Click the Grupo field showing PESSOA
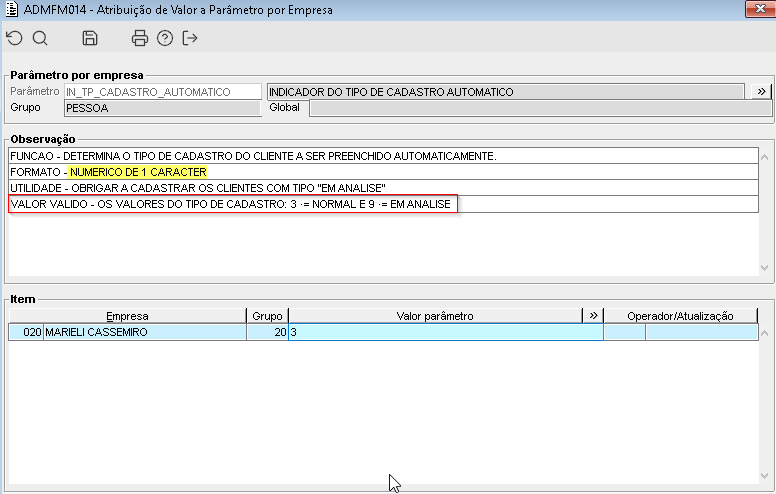This screenshot has width=776, height=494. point(163,108)
